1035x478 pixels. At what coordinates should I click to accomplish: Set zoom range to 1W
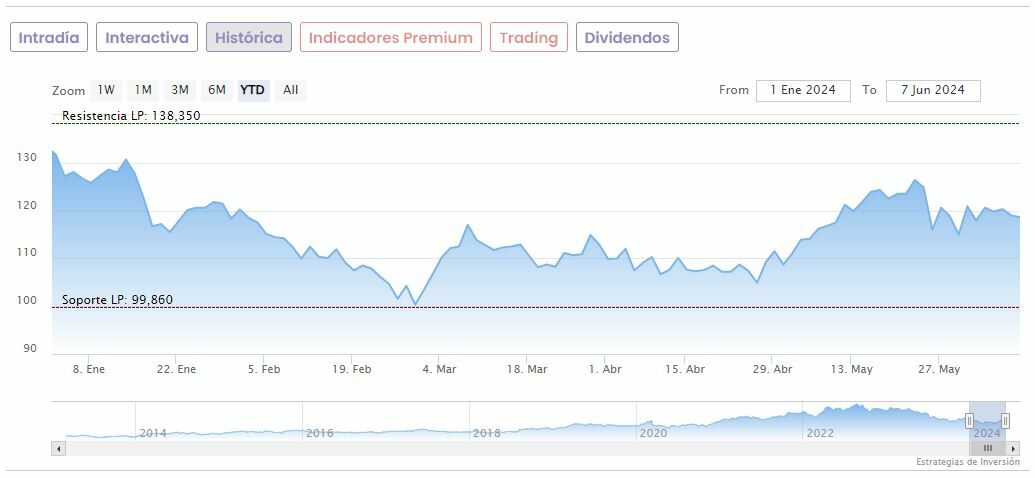tap(106, 90)
